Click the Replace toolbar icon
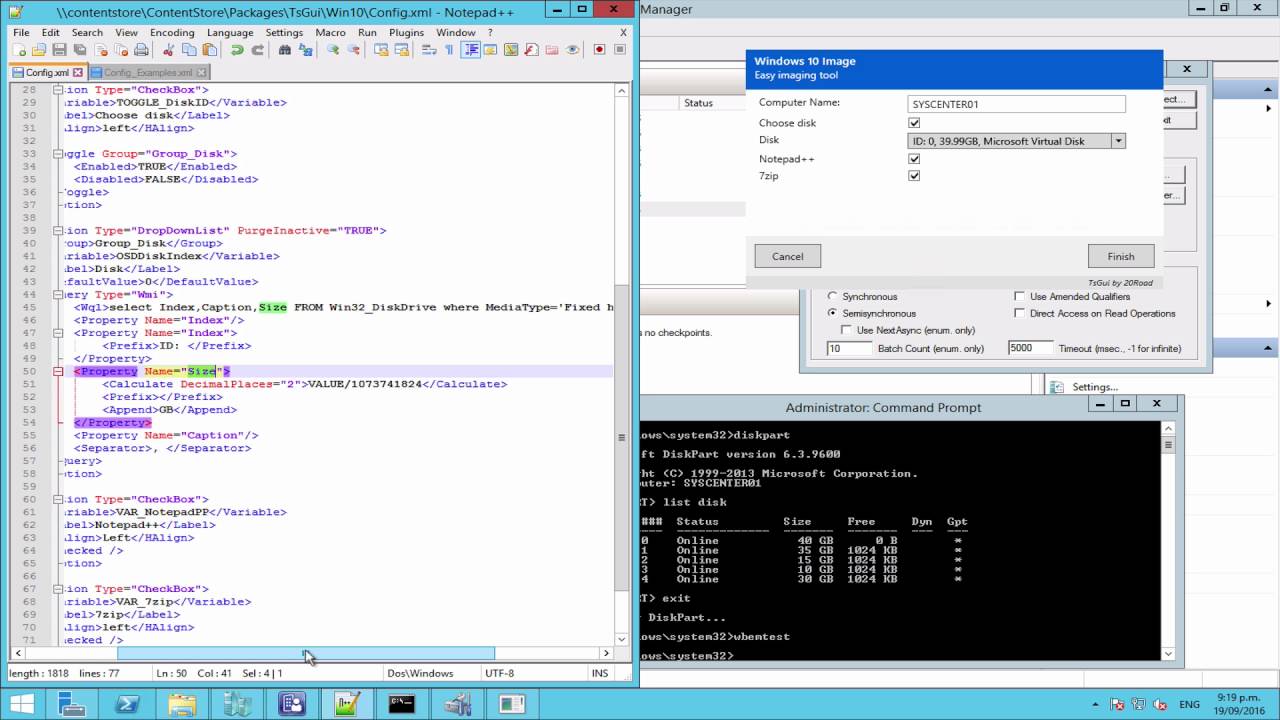 coord(305,50)
